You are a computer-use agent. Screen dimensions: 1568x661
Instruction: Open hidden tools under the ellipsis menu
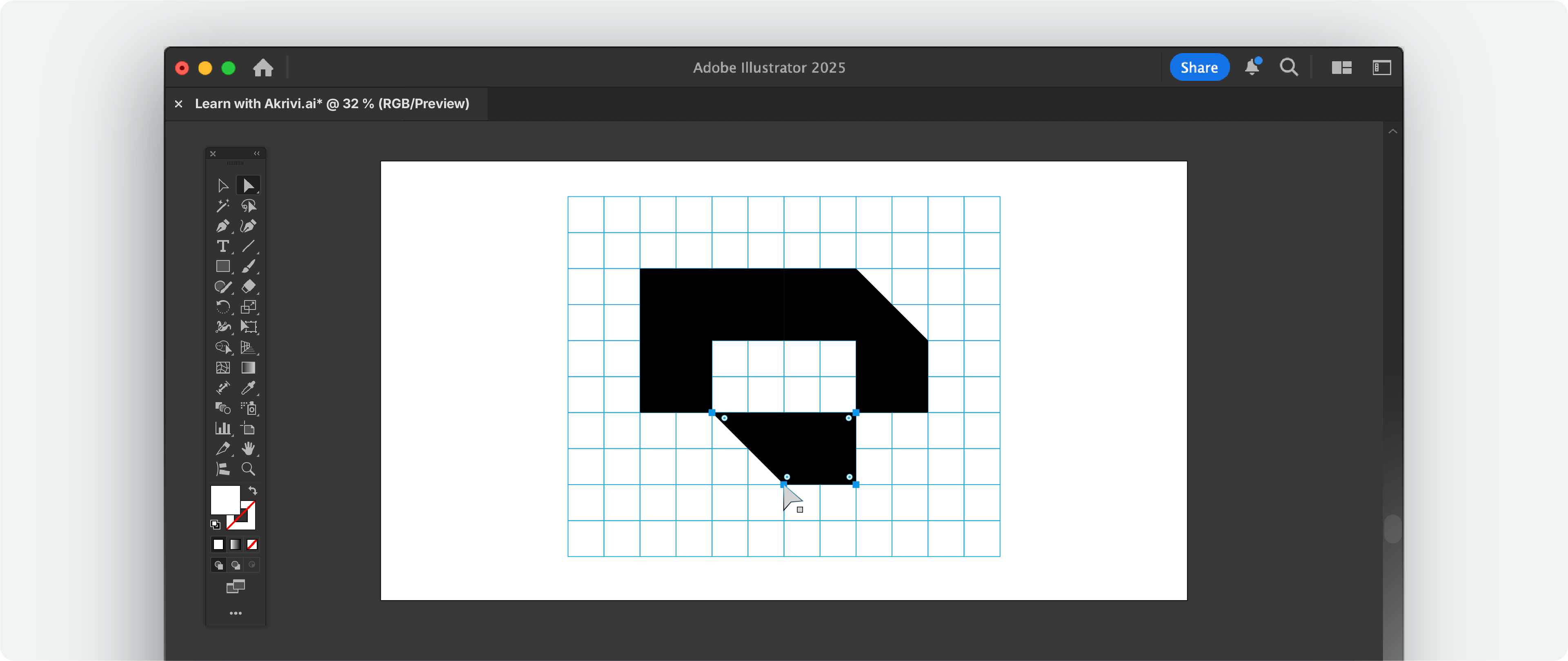click(236, 613)
